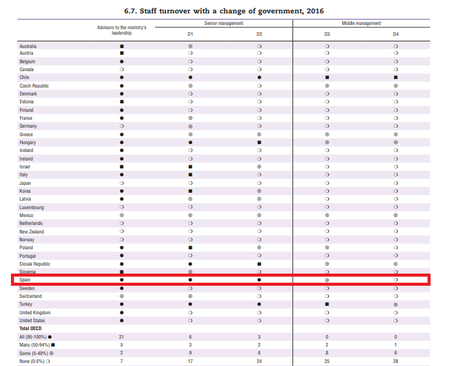Click the Chile row label
Image resolution: width=450 pixels, height=366 pixels.
click(24, 77)
